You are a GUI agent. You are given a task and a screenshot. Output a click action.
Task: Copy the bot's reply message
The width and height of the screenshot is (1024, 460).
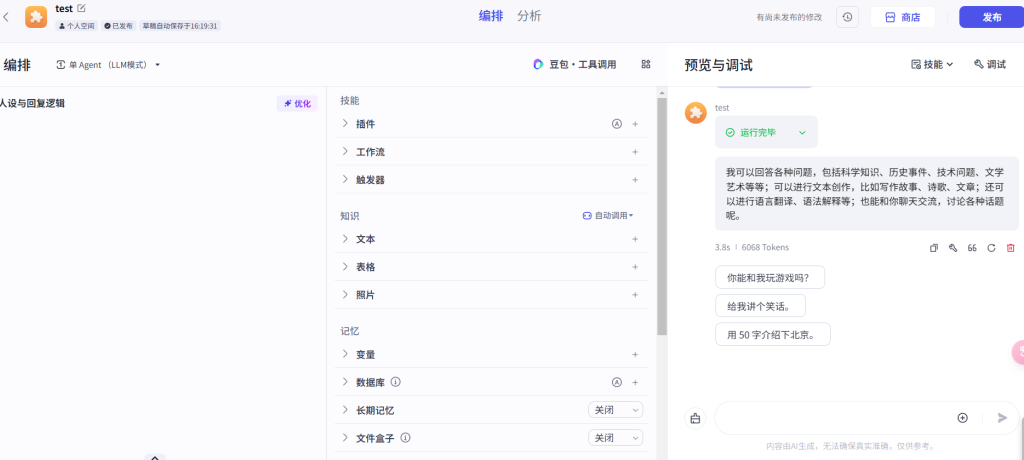pyautogui.click(x=934, y=248)
